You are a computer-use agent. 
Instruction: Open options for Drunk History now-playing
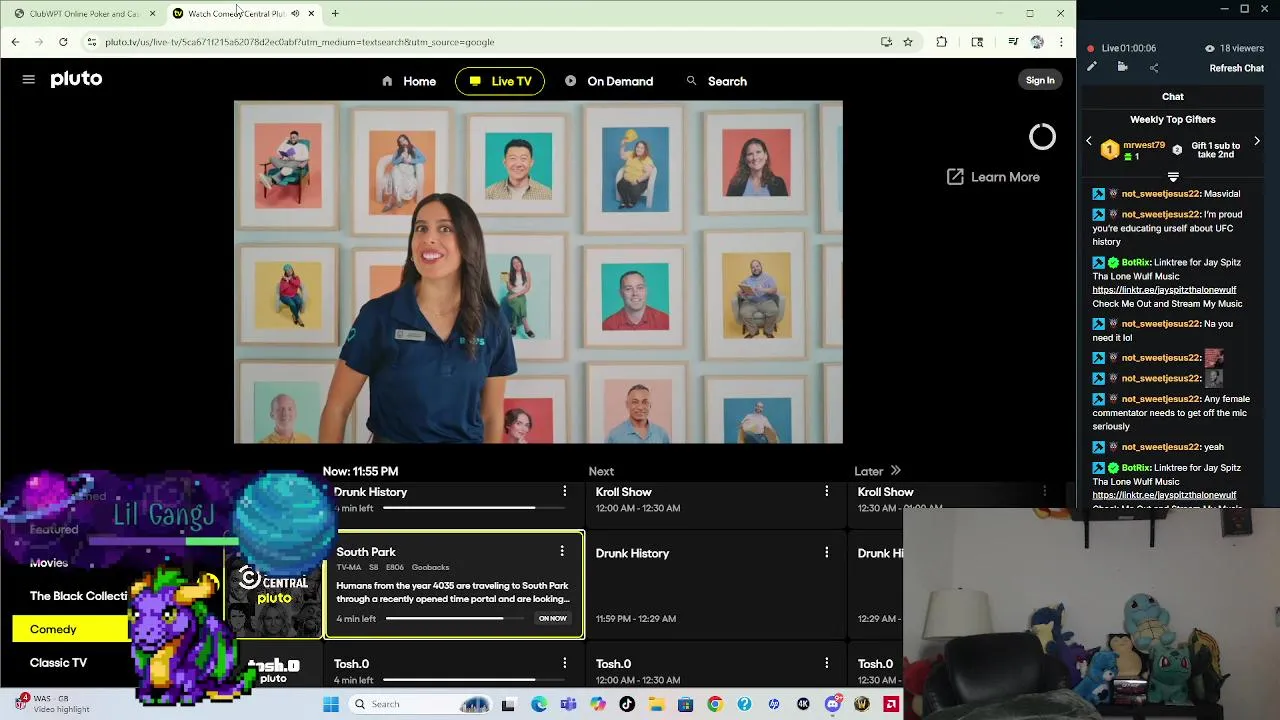point(565,491)
